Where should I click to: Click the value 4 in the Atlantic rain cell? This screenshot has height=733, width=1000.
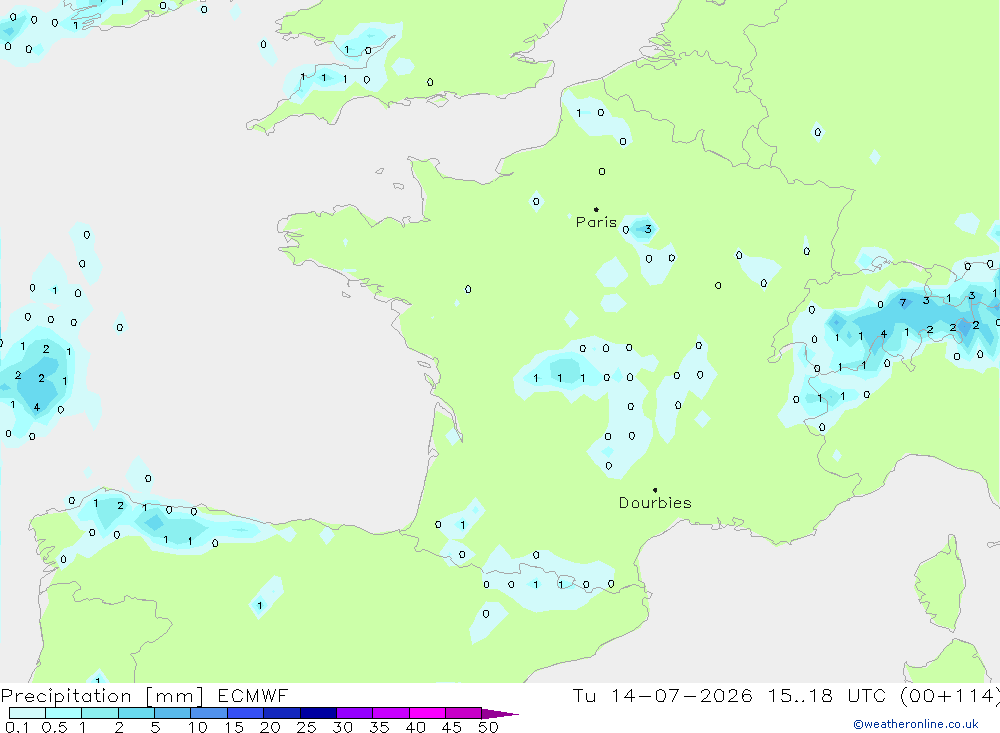pos(36,407)
